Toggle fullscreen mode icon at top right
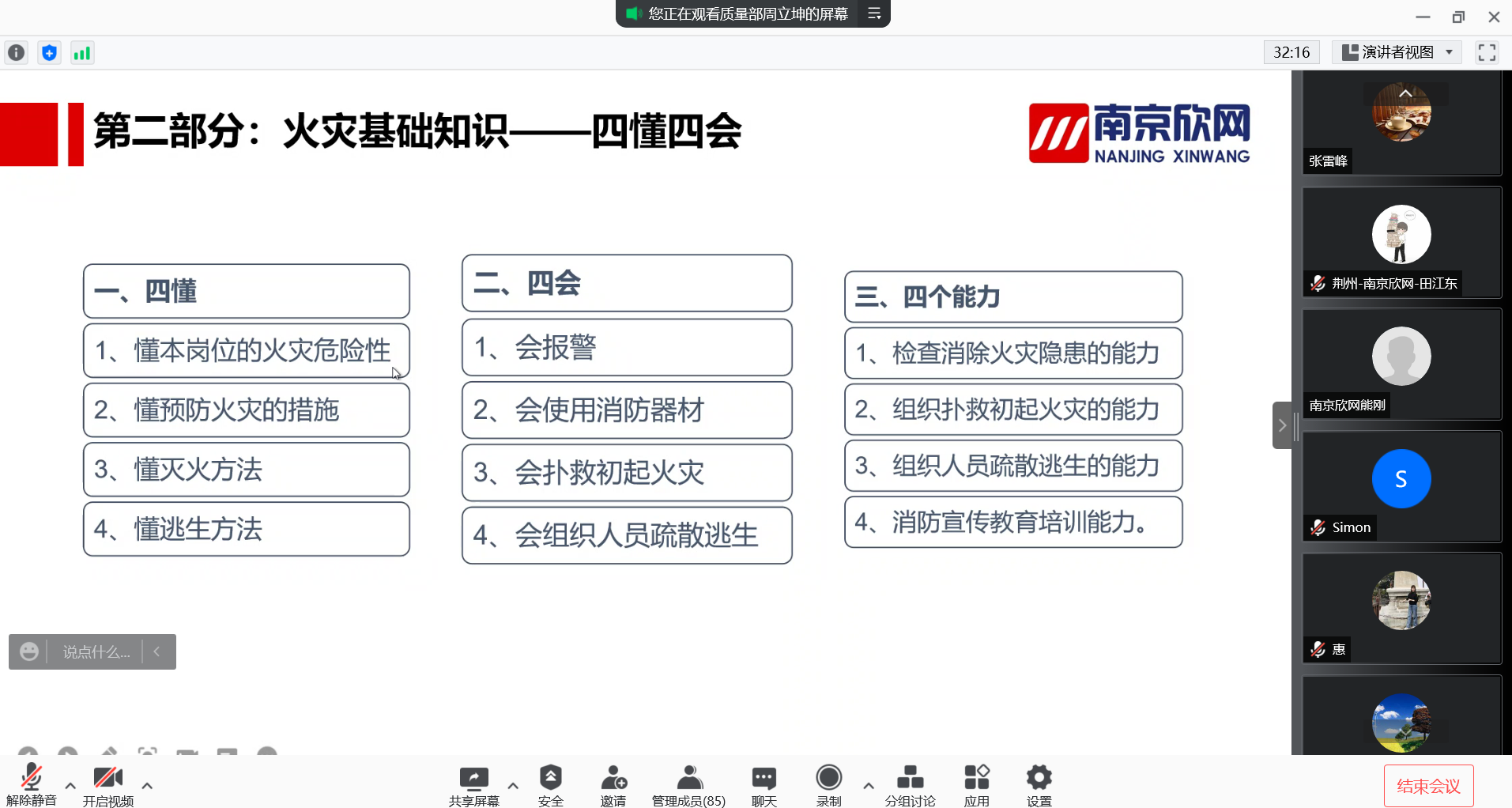1512x808 pixels. [1487, 52]
